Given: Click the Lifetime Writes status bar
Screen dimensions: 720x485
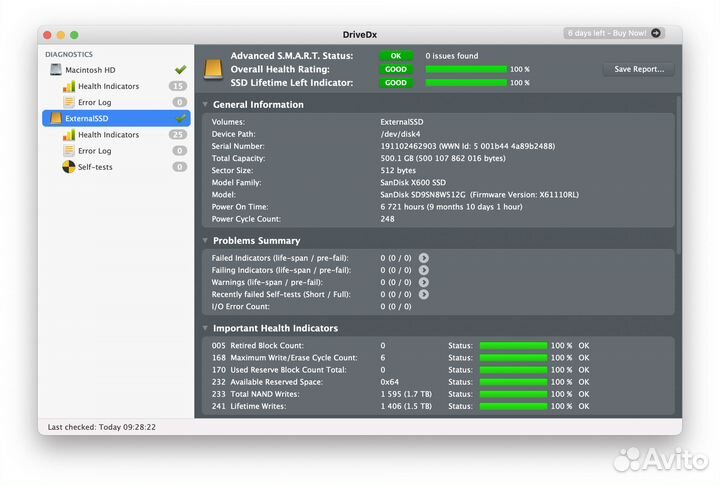Looking at the screenshot, I should [x=513, y=406].
